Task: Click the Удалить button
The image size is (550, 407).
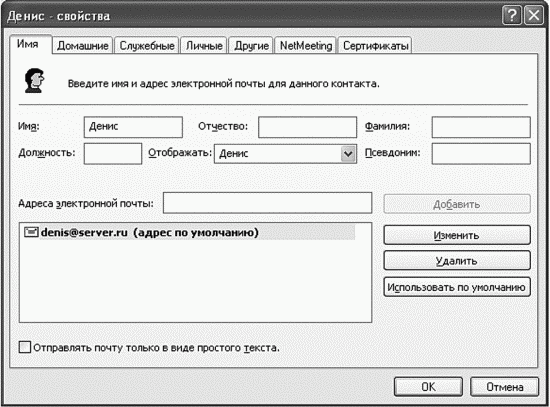Action: [457, 261]
